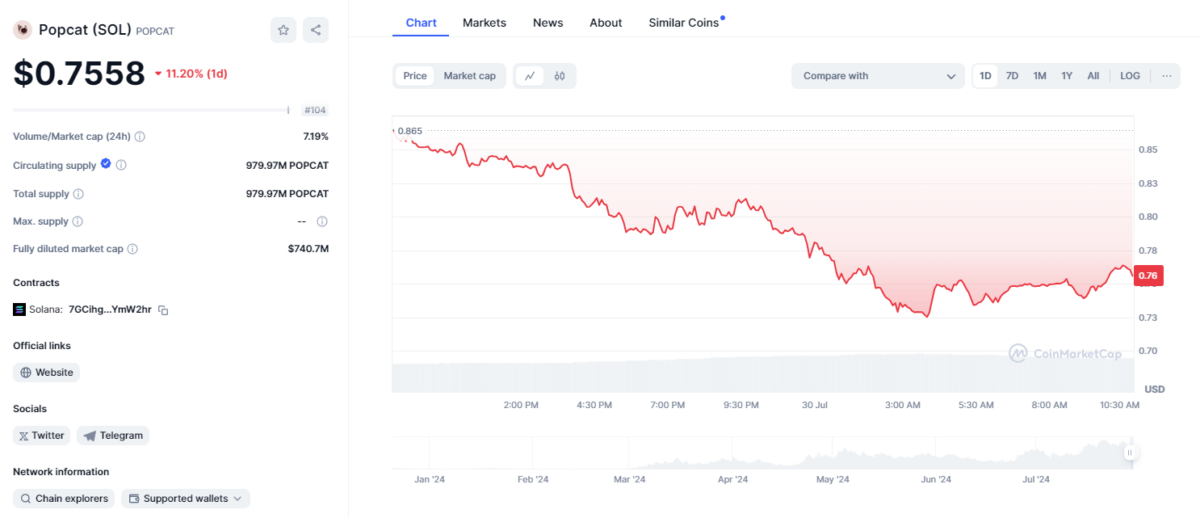Click the current price tag 0.76
This screenshot has width=1200, height=518.
[x=1148, y=276]
